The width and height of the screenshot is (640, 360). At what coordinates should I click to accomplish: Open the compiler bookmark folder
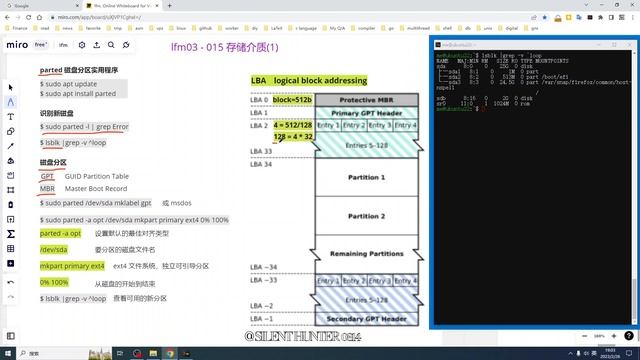[x=362, y=28]
